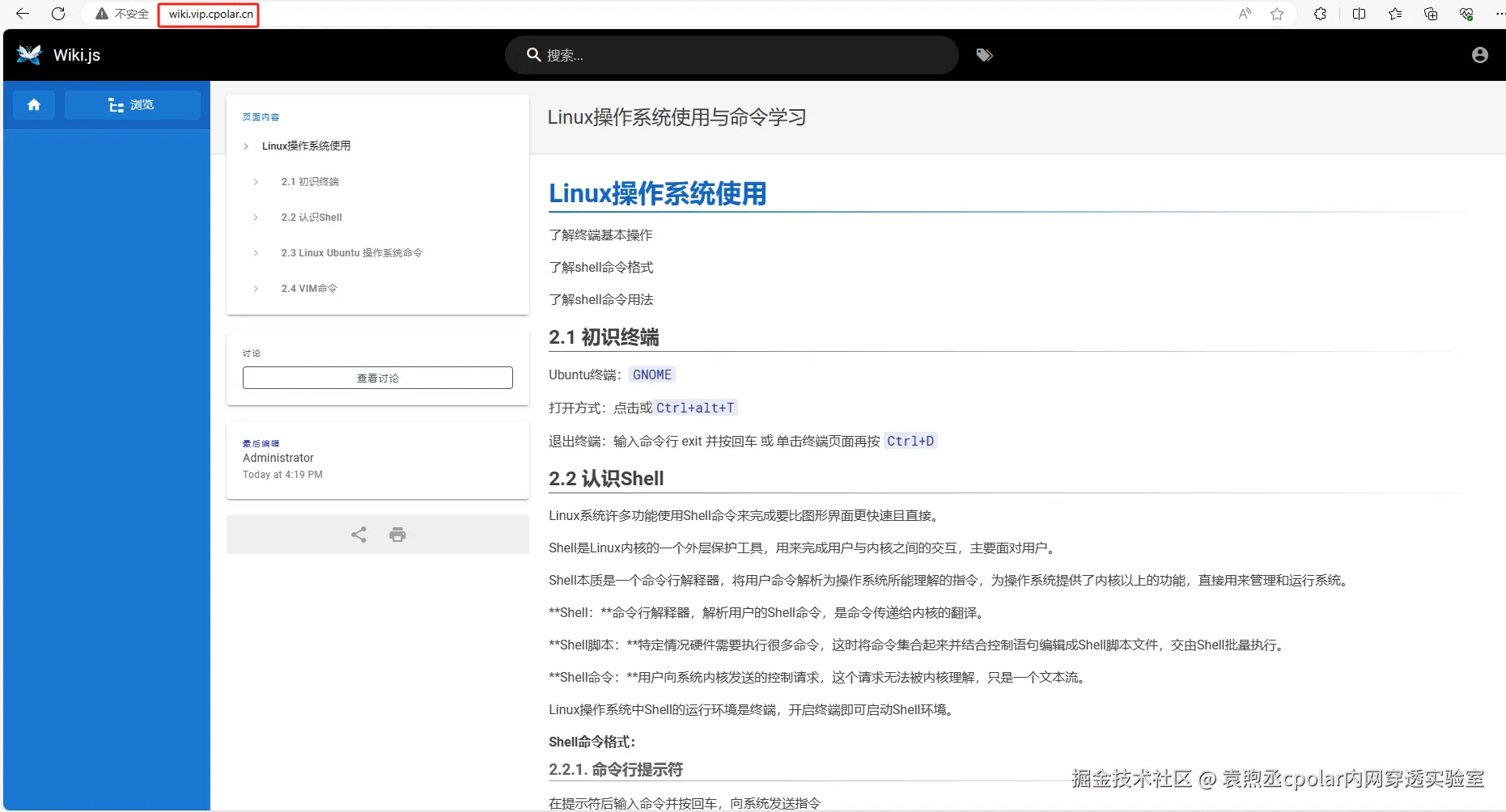
Task: Click the Administrator last editor name
Action: 278,458
